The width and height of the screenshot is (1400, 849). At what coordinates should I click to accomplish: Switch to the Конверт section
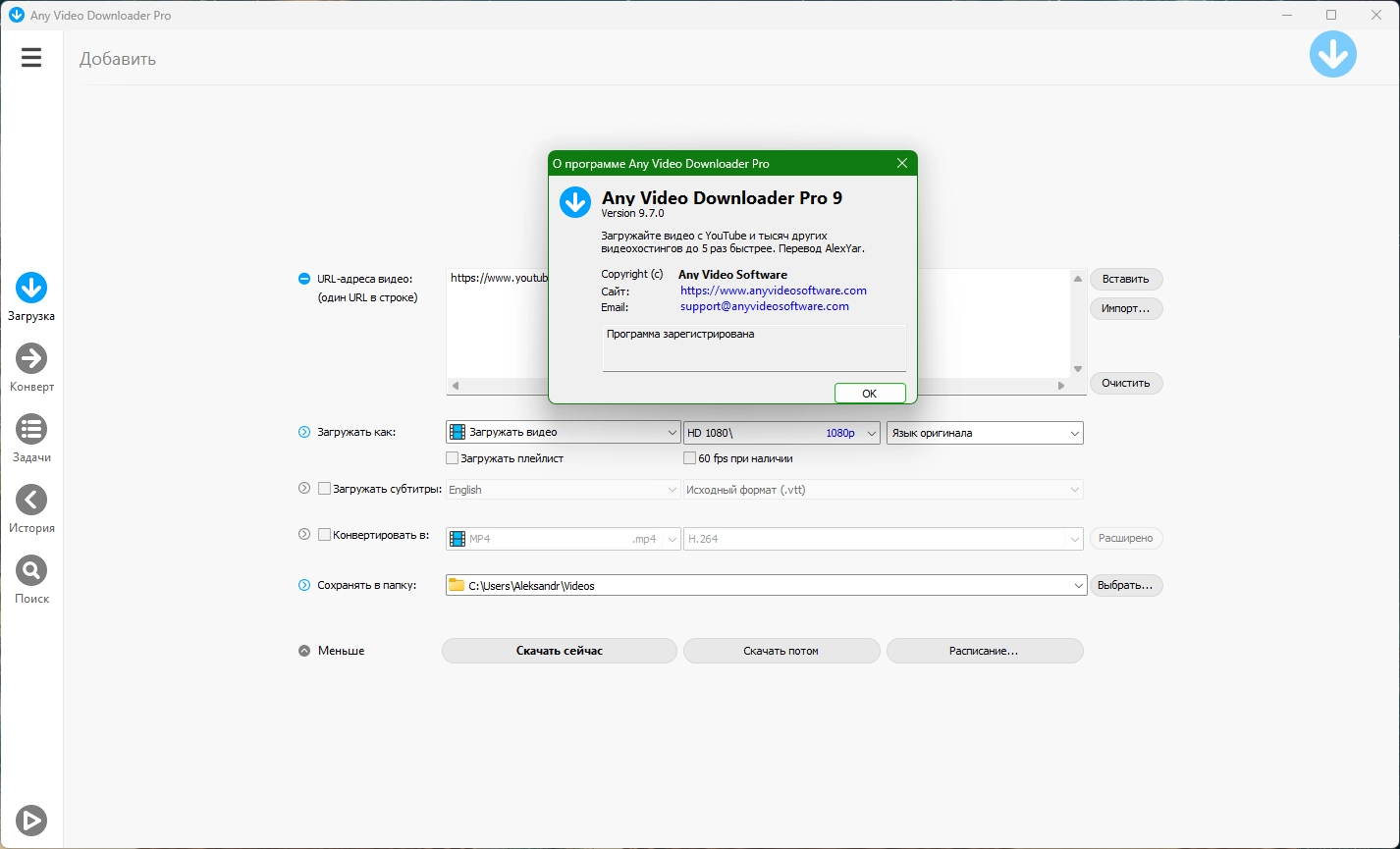(31, 369)
